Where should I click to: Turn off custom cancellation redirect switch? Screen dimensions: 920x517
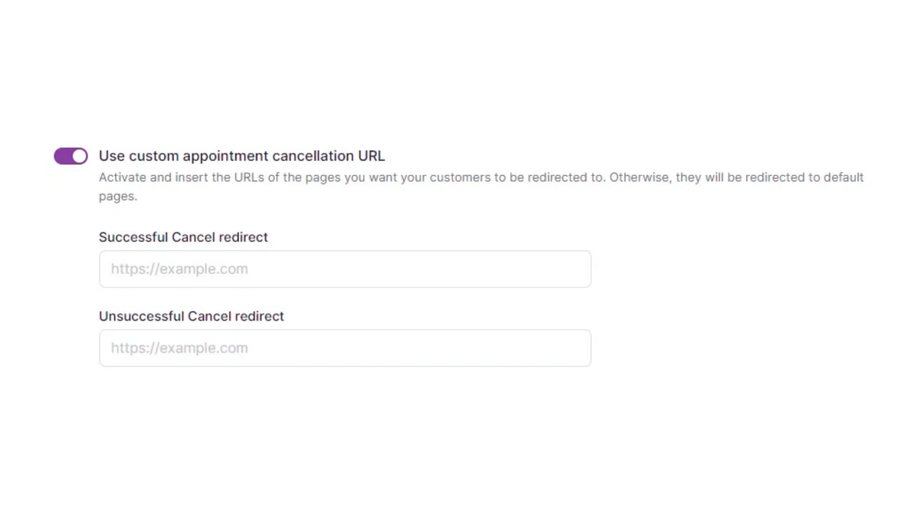[x=71, y=156]
